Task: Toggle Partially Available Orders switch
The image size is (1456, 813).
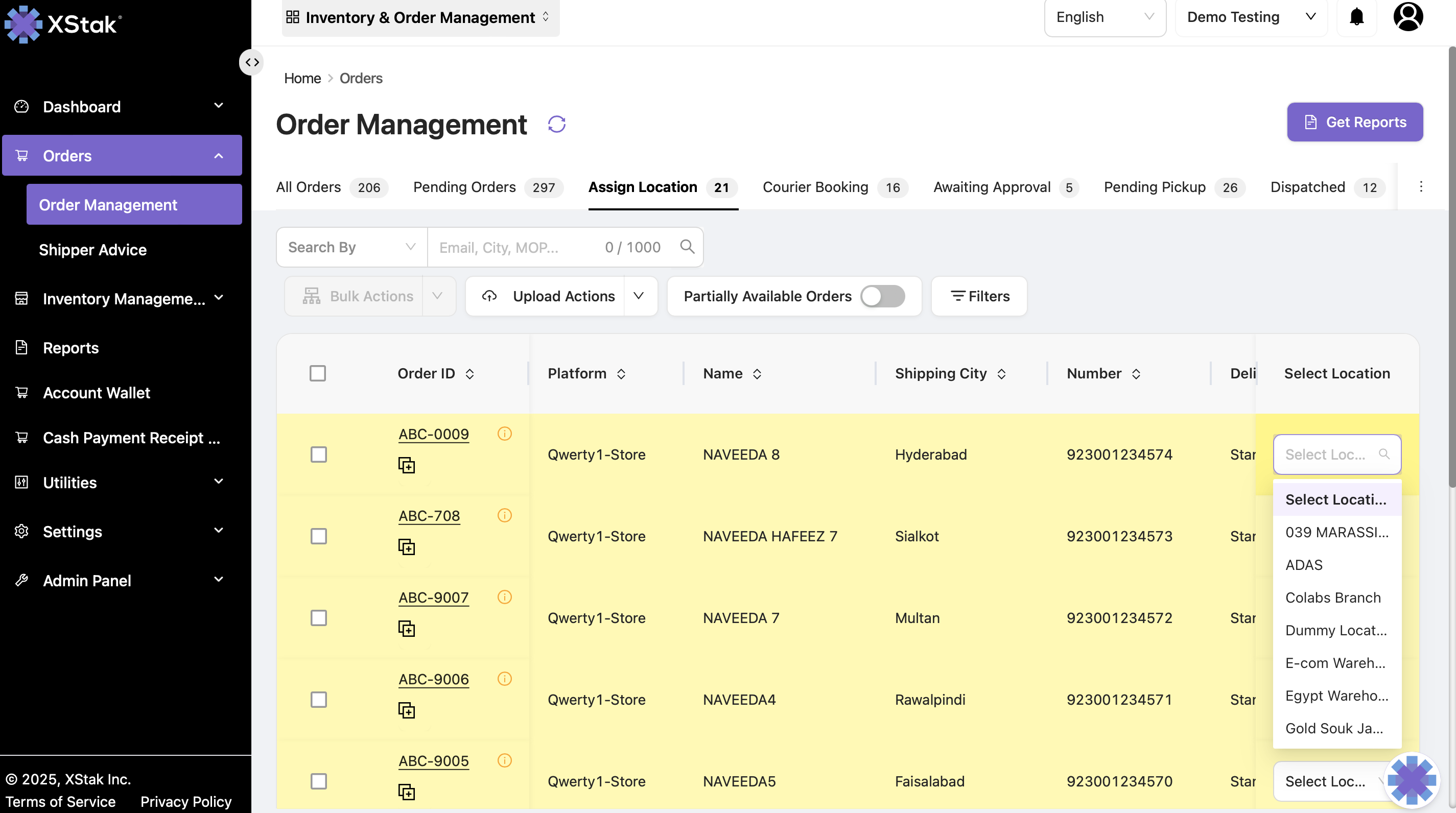Action: (882, 296)
